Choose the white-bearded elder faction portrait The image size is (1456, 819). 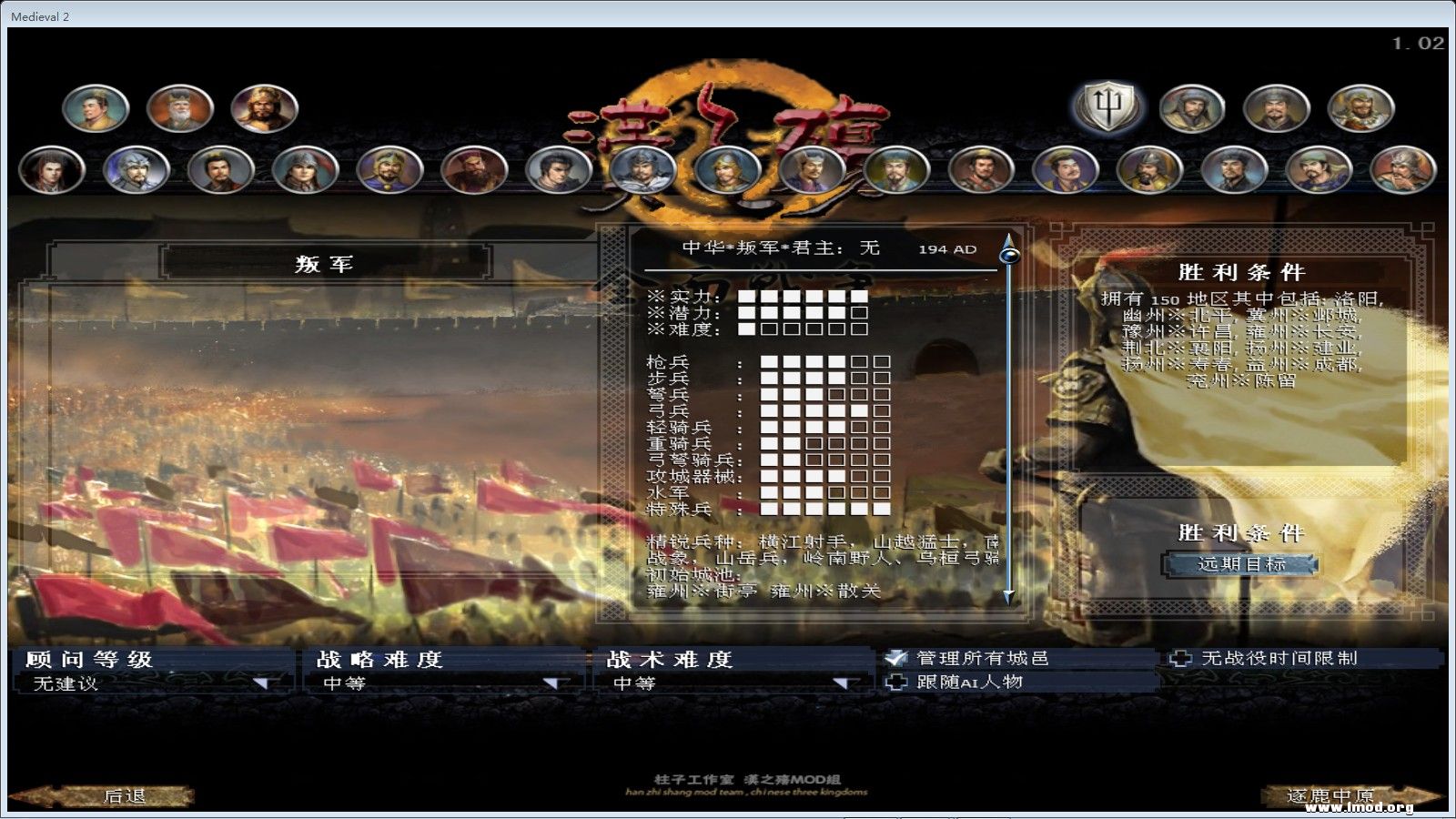180,109
